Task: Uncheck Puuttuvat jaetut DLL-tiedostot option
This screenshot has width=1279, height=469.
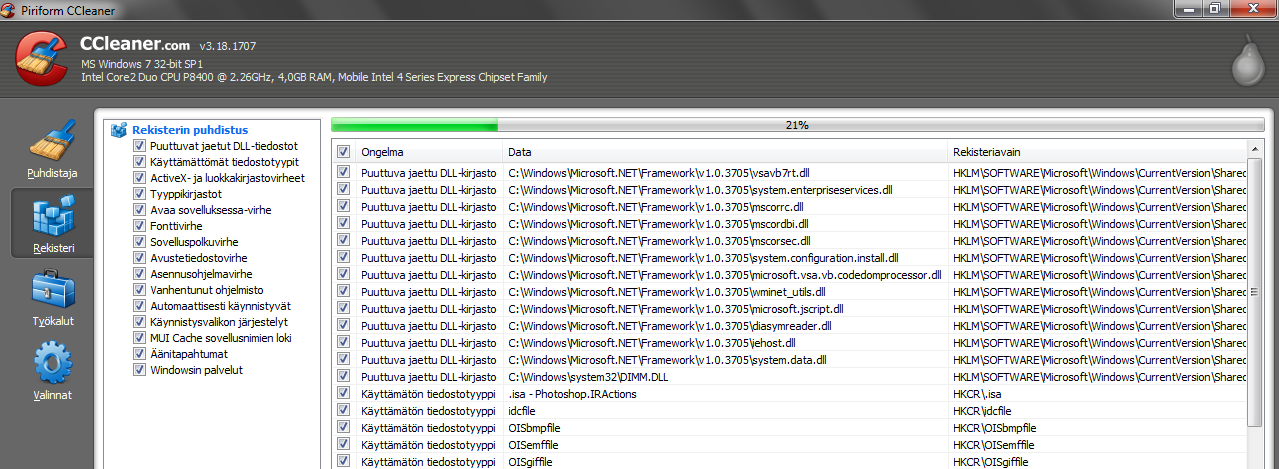Action: click(139, 146)
